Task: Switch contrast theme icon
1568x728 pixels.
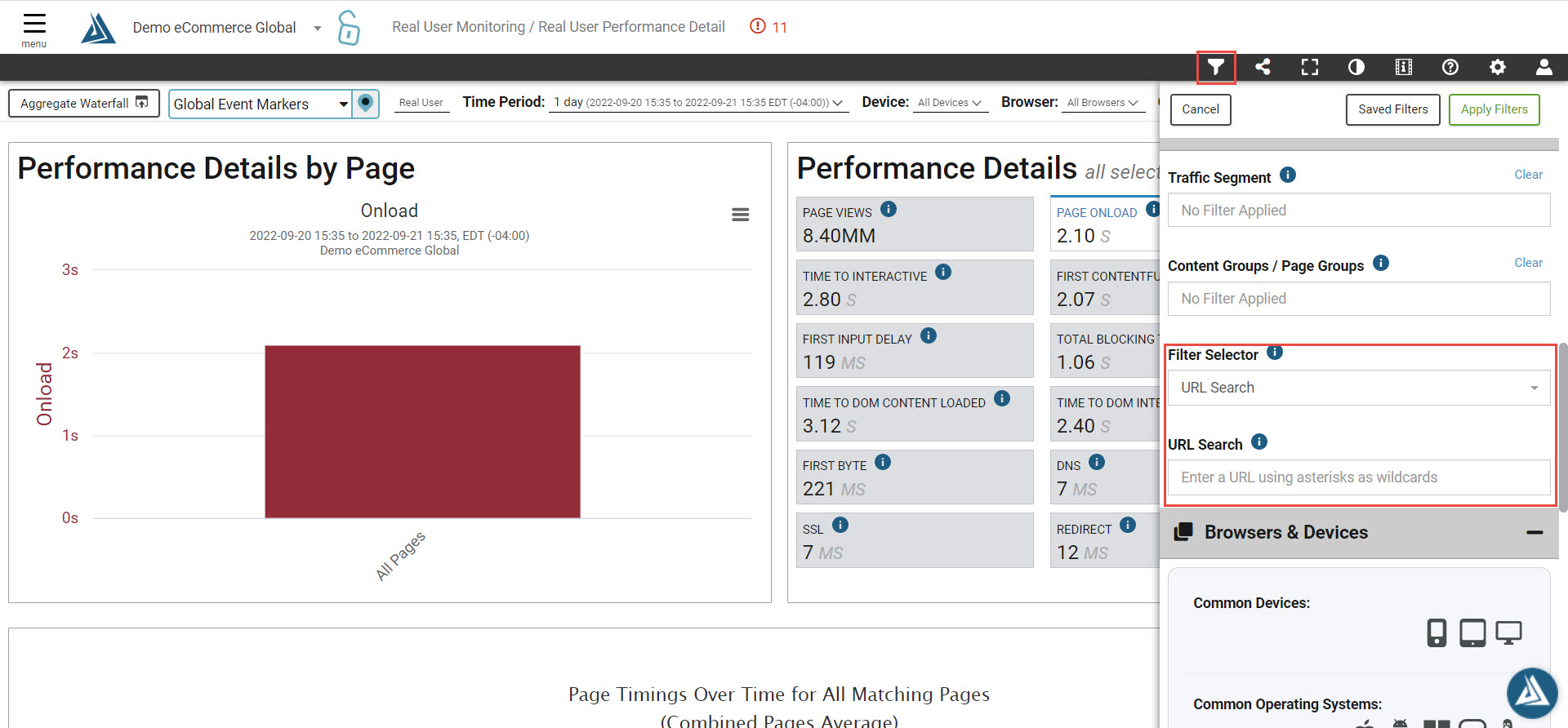Action: 1356,67
